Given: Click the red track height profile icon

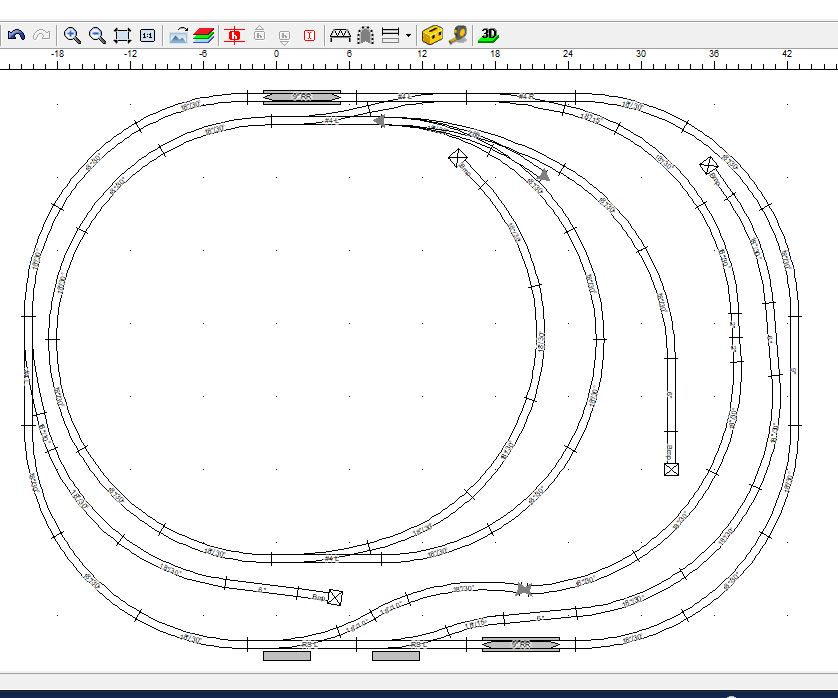Looking at the screenshot, I should coord(235,35).
